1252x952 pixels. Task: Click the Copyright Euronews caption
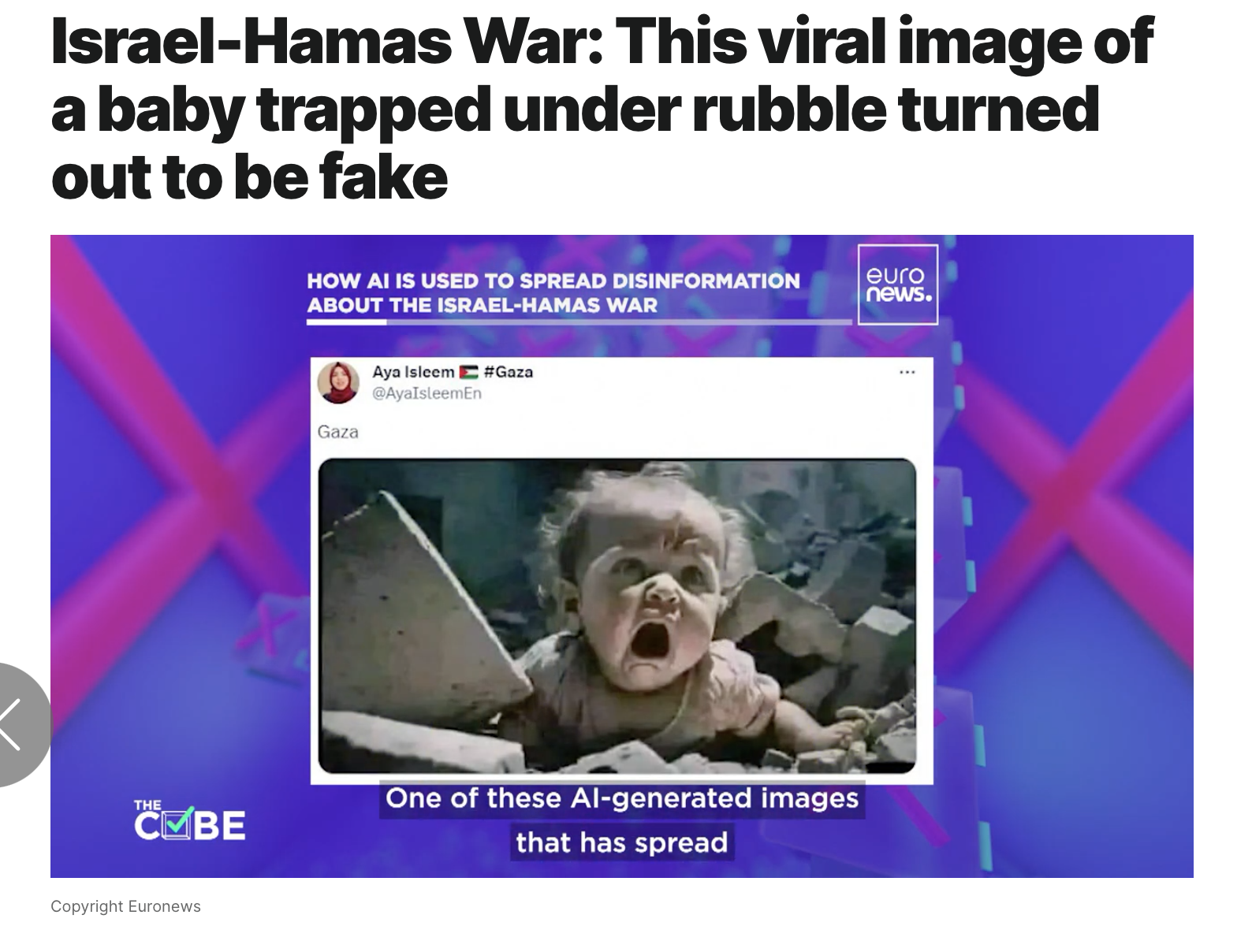coord(125,906)
